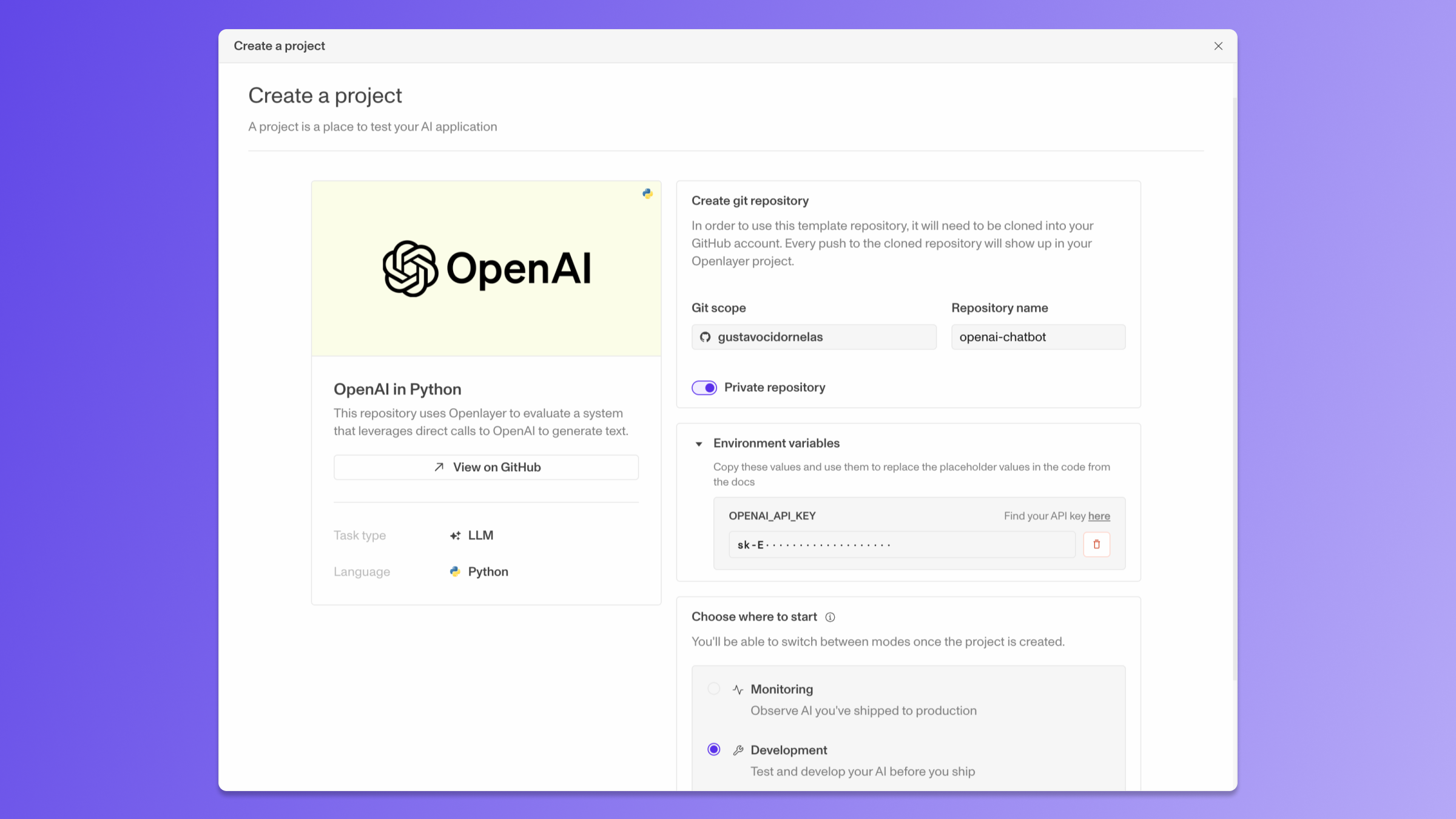Image resolution: width=1456 pixels, height=819 pixels.
Task: Click the info icon beside Choose where to start
Action: point(830,617)
